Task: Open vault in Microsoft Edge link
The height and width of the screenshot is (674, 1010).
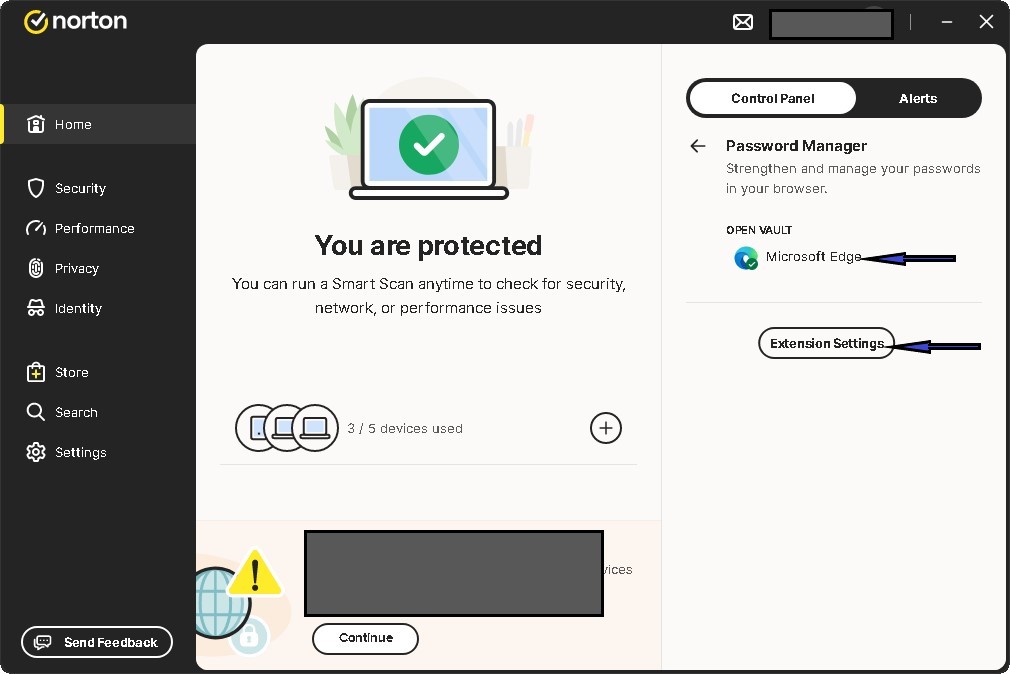Action: [x=813, y=257]
